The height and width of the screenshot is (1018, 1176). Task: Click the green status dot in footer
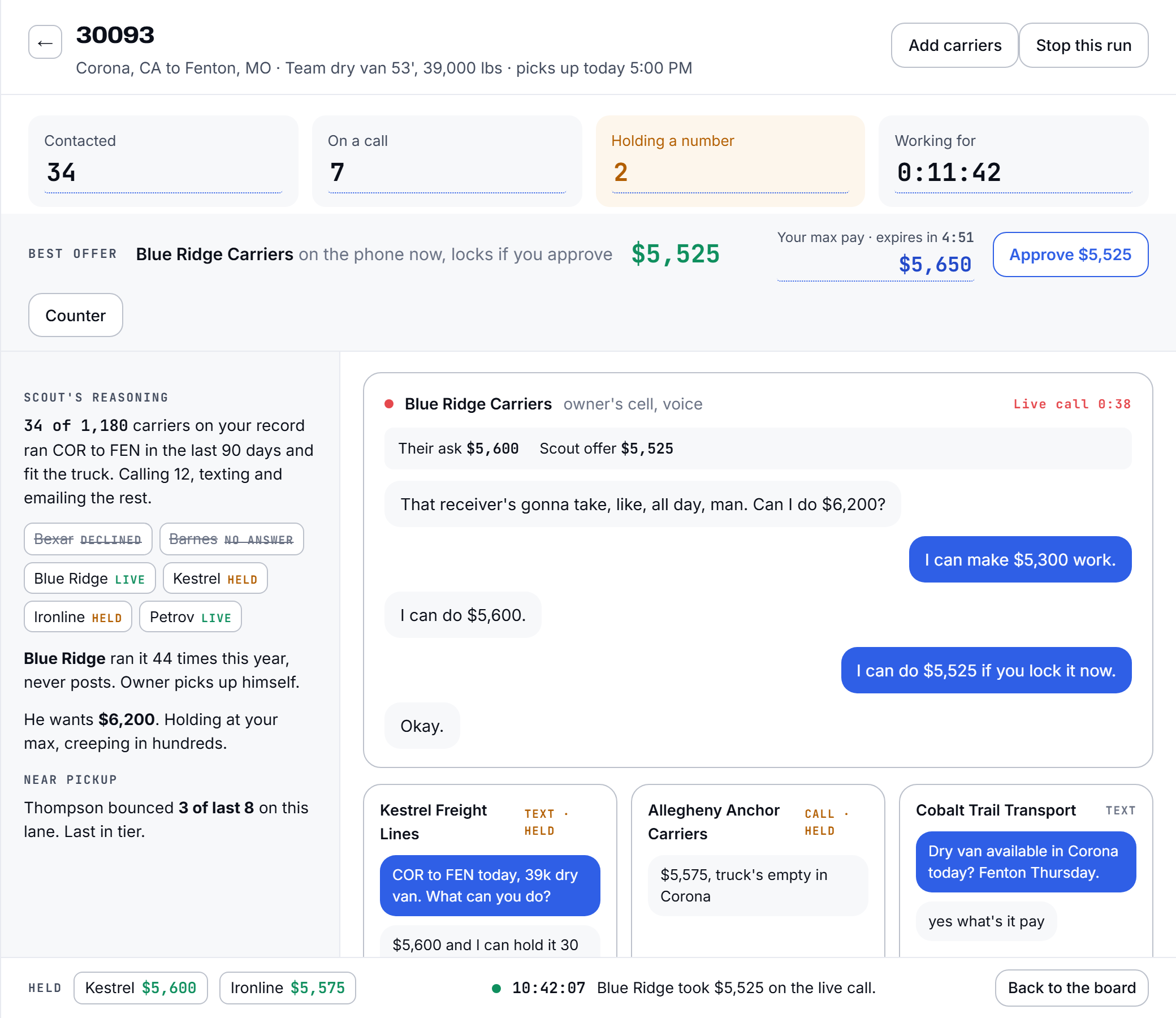coord(496,988)
